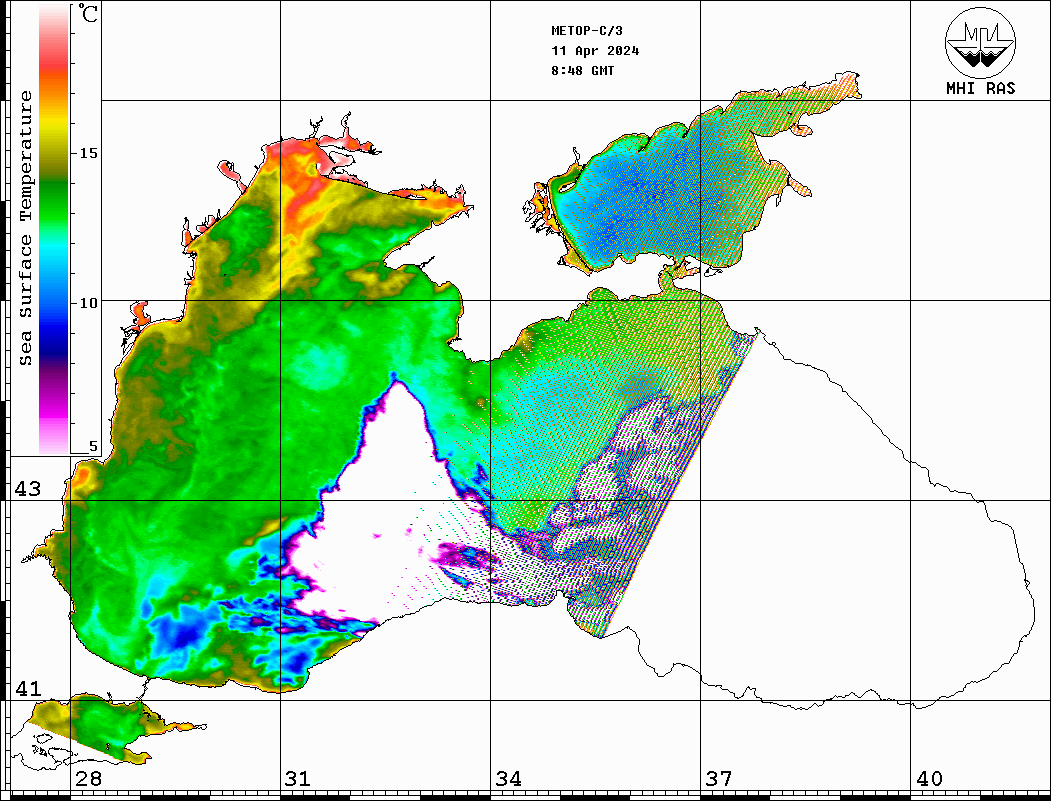Click longitude label 37
Image resolution: width=1051 pixels, height=801 pixels.
(719, 778)
